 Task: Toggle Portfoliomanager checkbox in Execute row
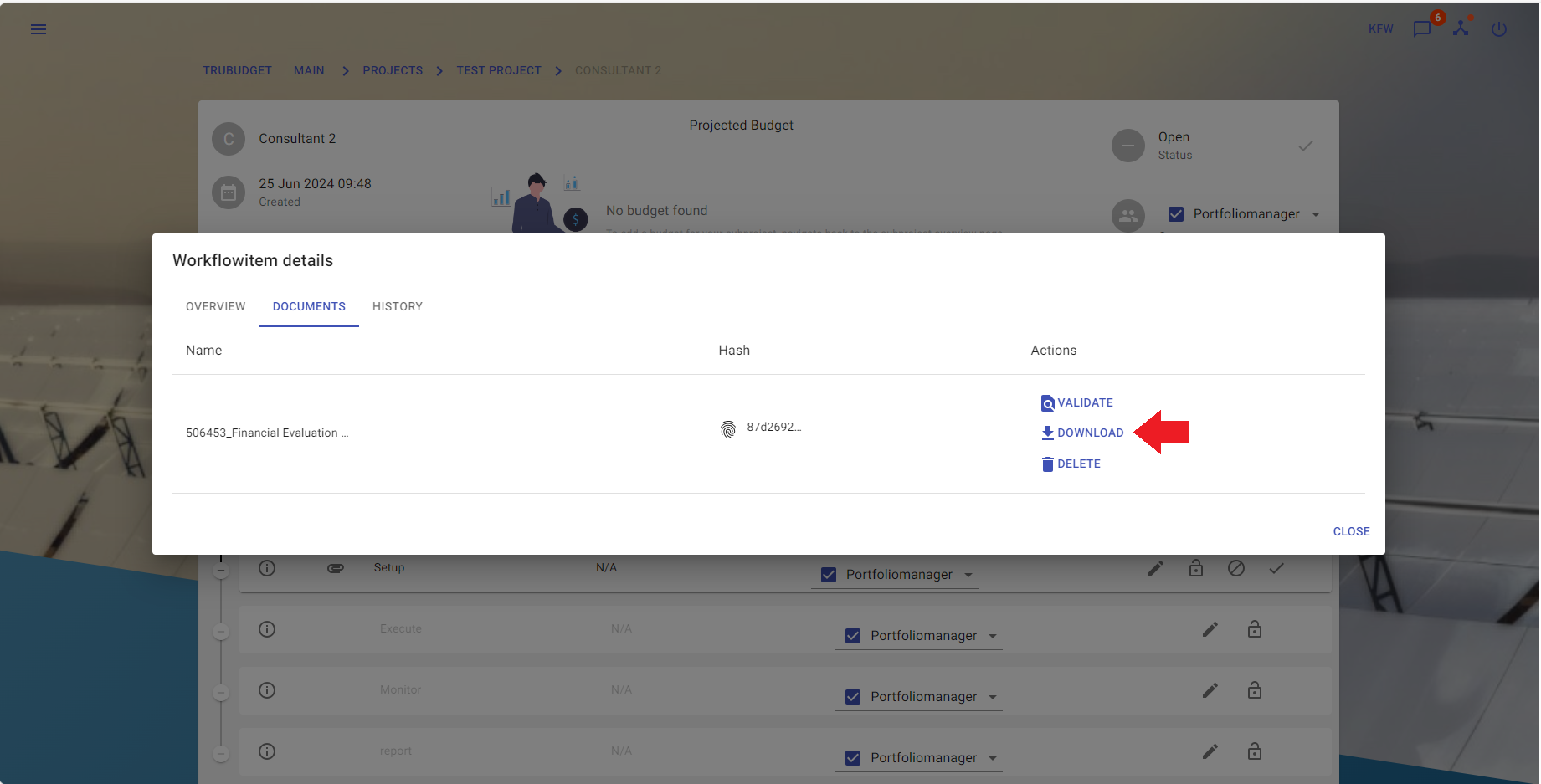coord(853,636)
